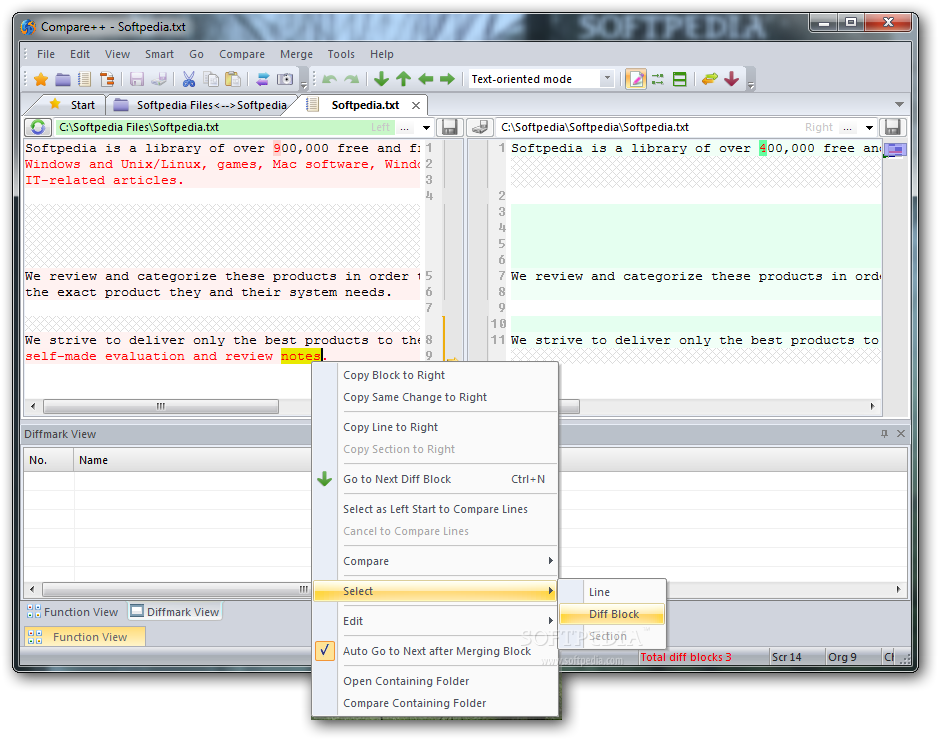Click the Undo arrow icon

(x=329, y=79)
